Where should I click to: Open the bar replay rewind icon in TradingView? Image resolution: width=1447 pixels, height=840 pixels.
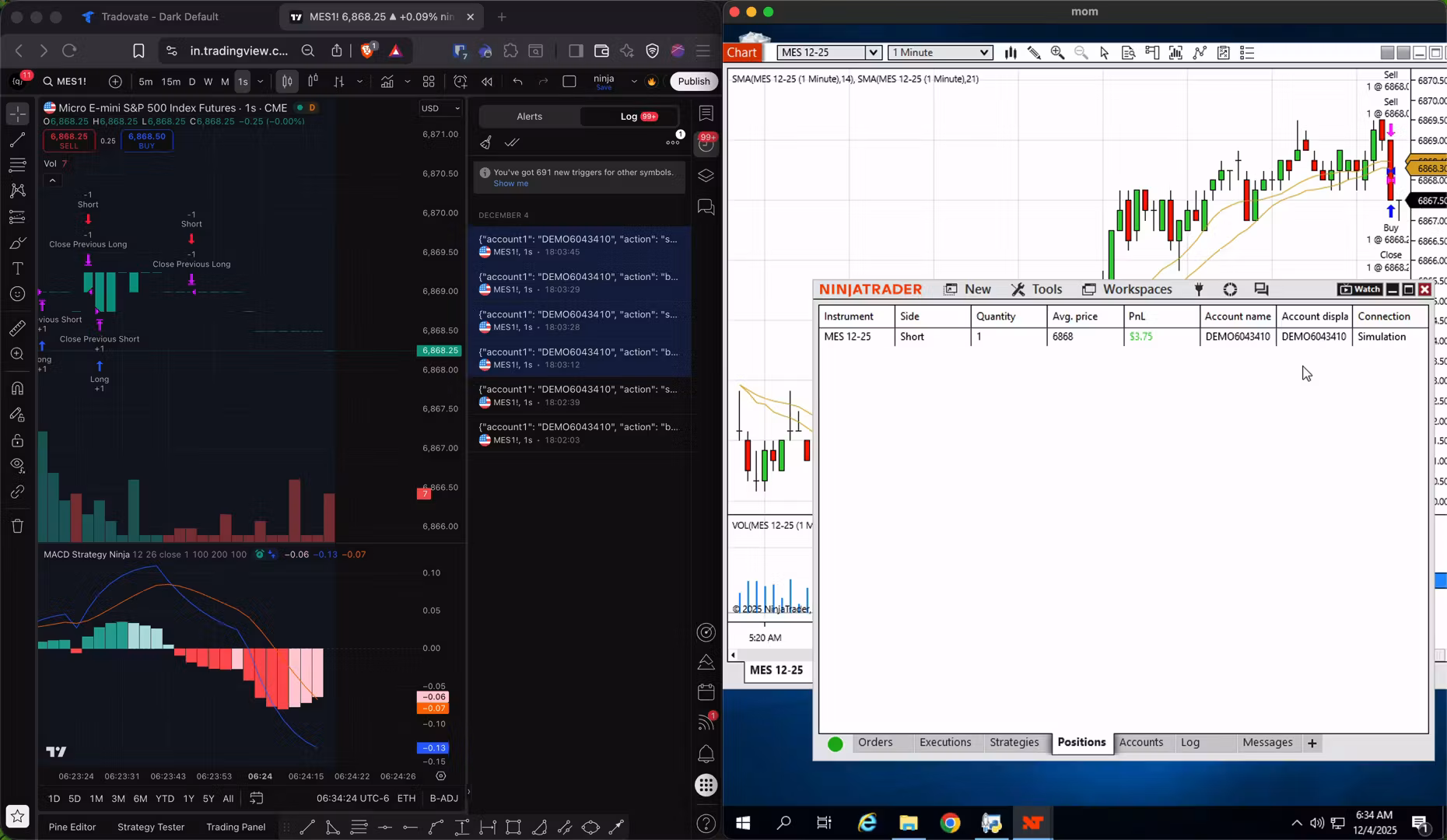(x=486, y=81)
